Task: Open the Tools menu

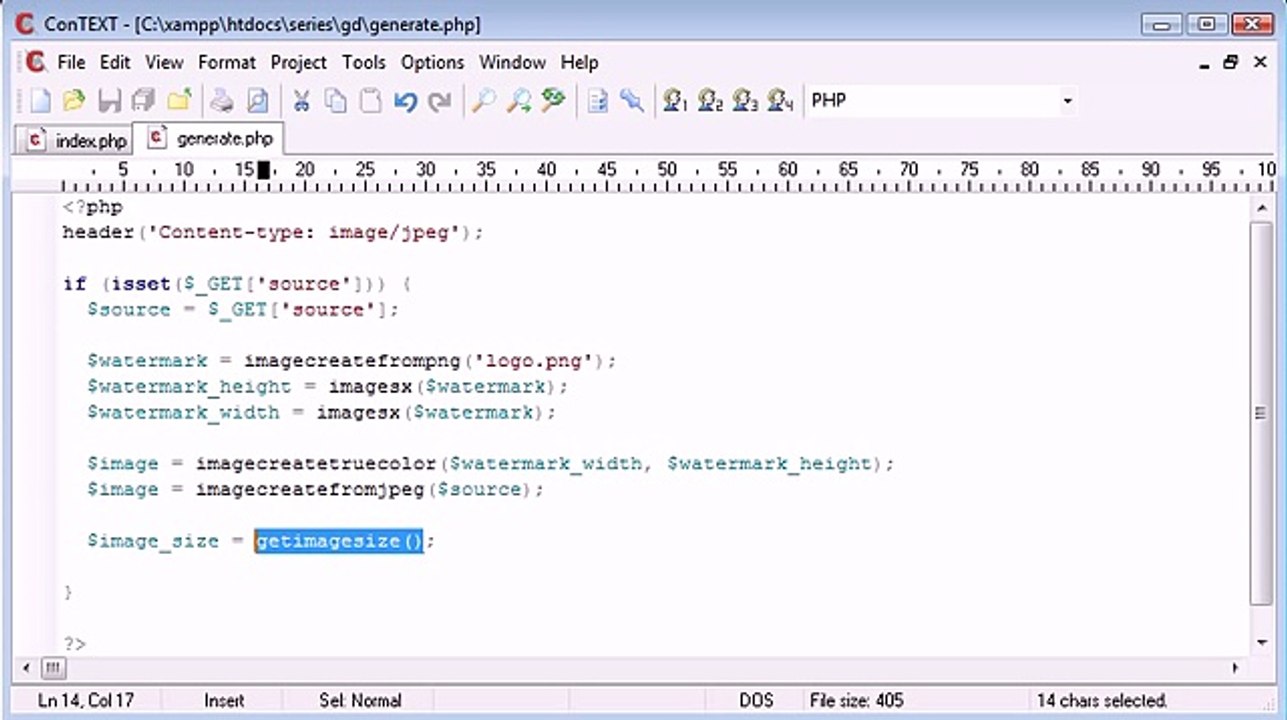Action: (x=364, y=62)
